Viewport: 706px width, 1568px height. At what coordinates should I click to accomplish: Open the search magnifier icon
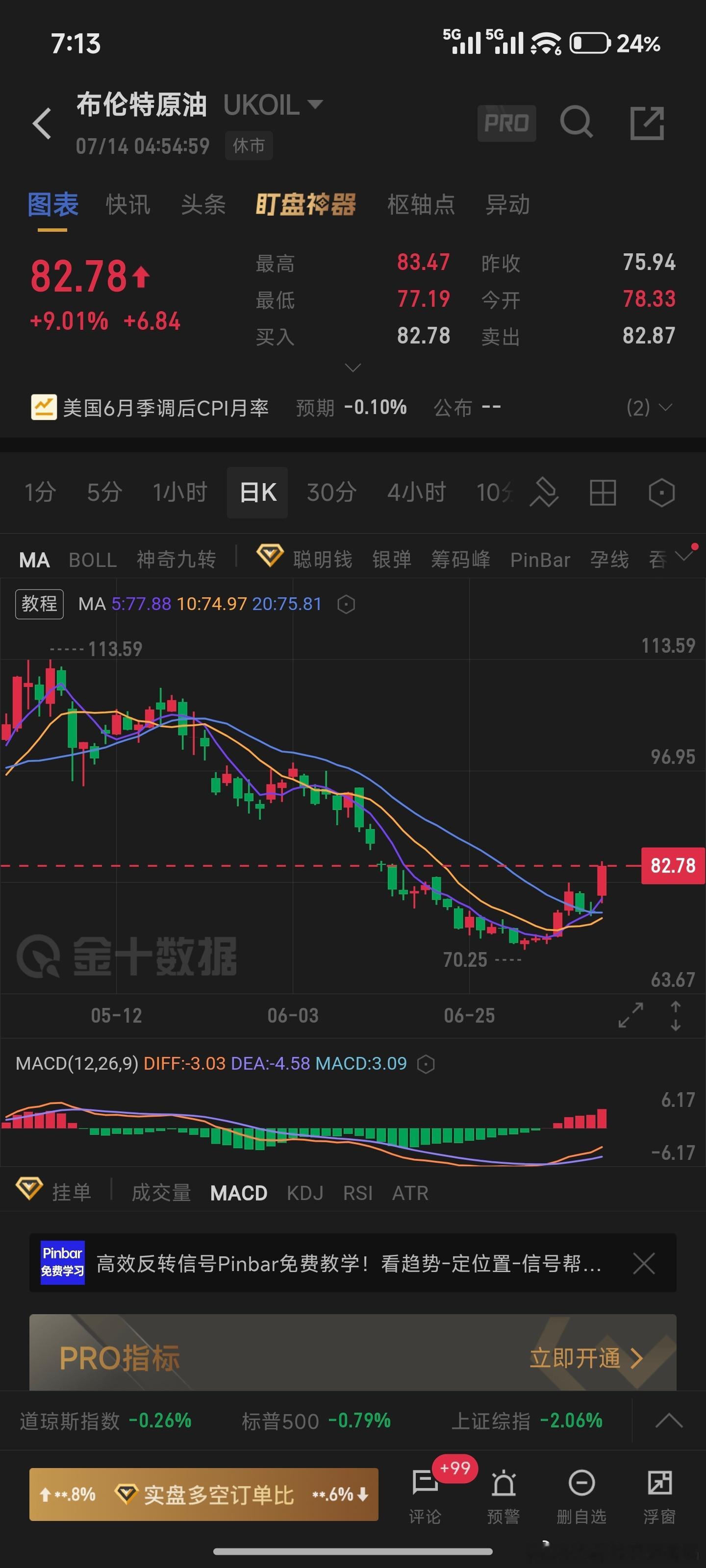tap(576, 122)
